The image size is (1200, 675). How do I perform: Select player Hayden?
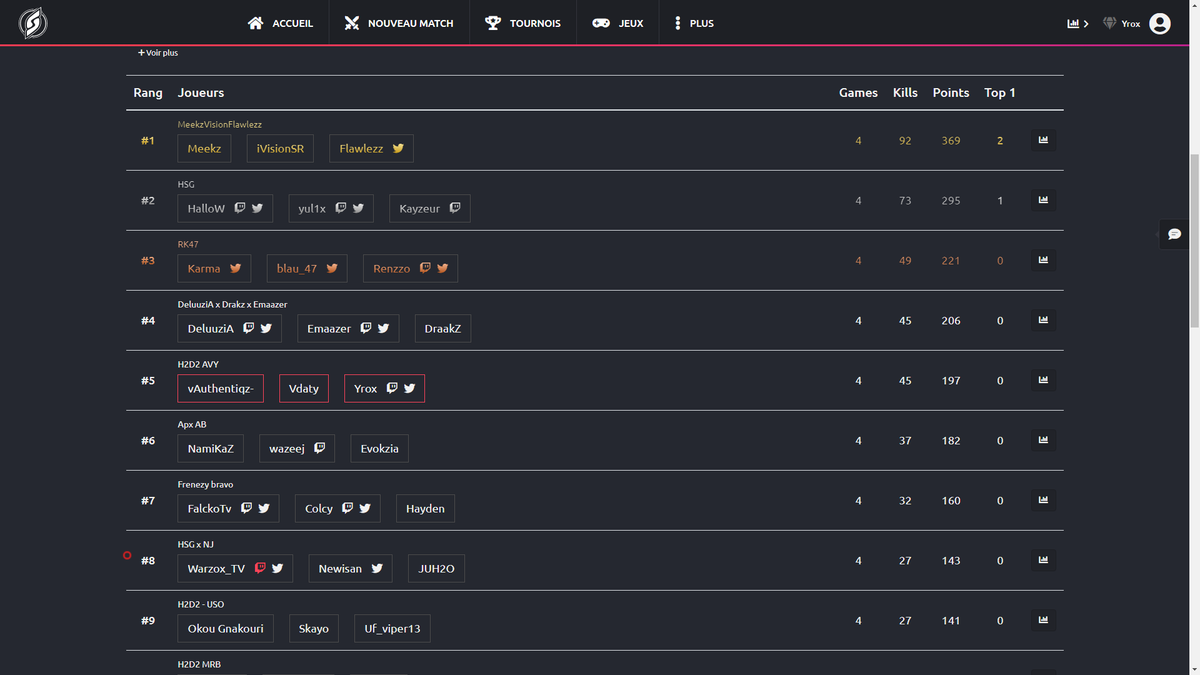tap(425, 508)
